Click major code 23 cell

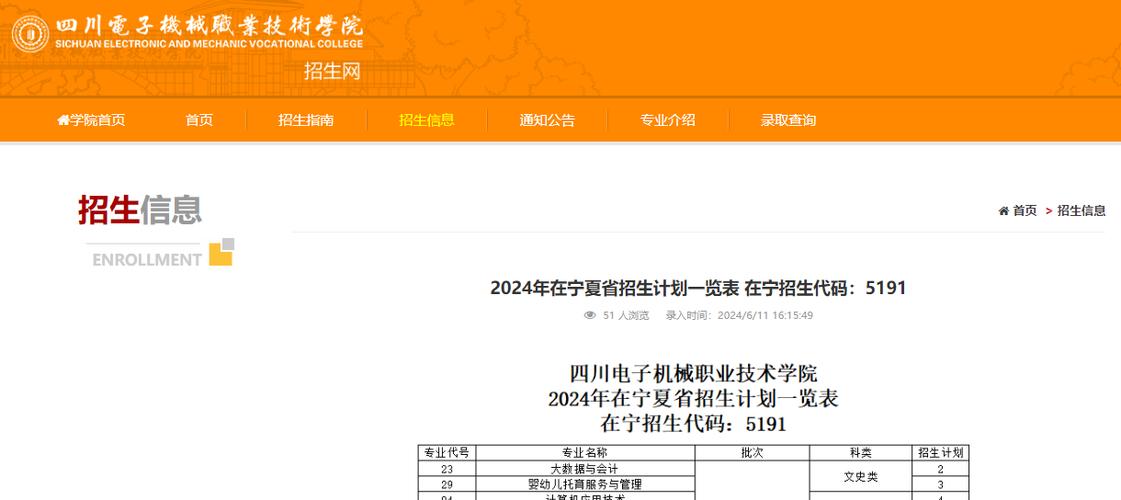447,469
